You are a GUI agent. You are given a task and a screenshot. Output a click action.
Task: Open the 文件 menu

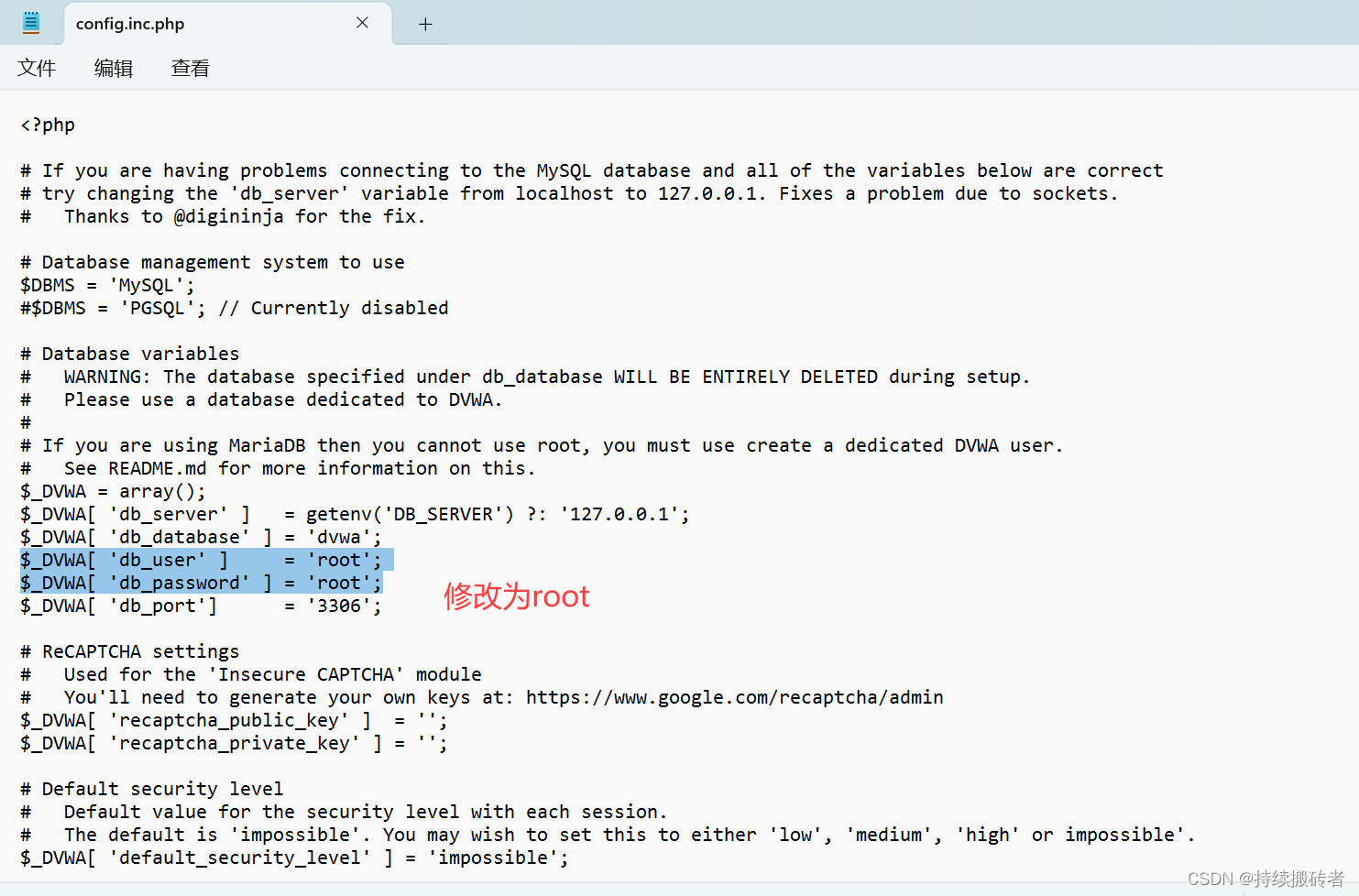(37, 68)
